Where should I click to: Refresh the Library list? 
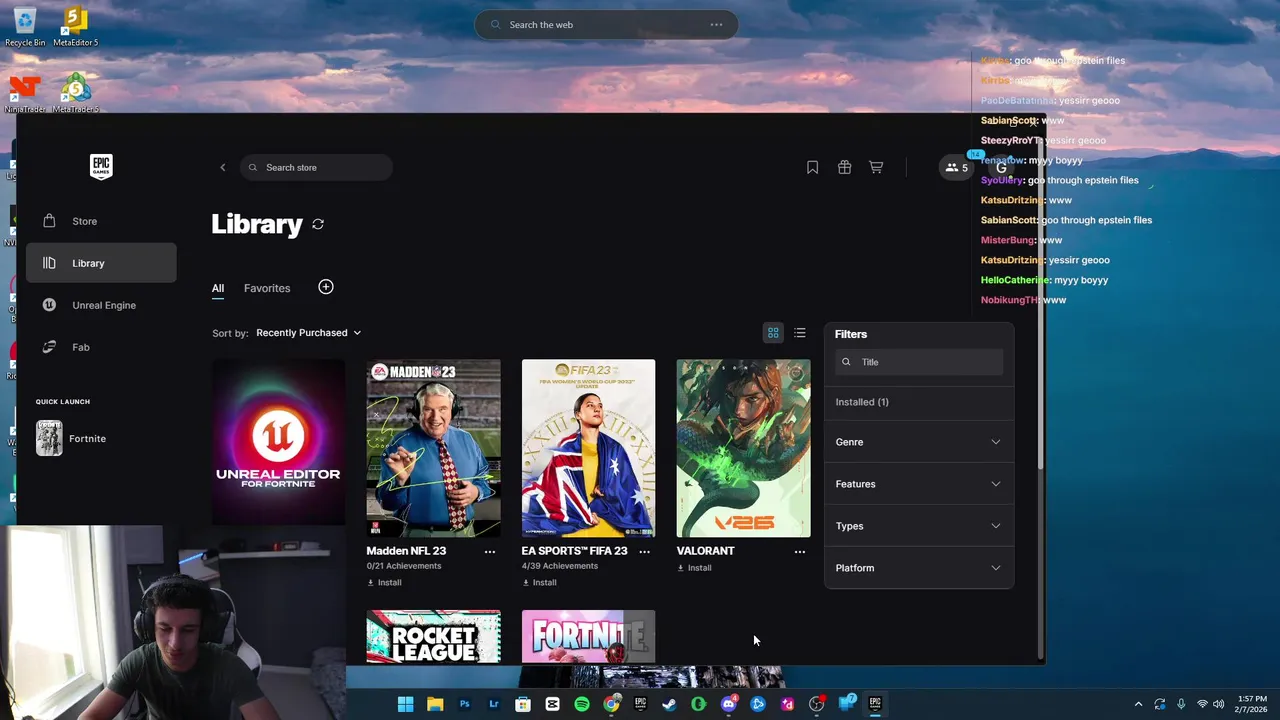pos(318,224)
